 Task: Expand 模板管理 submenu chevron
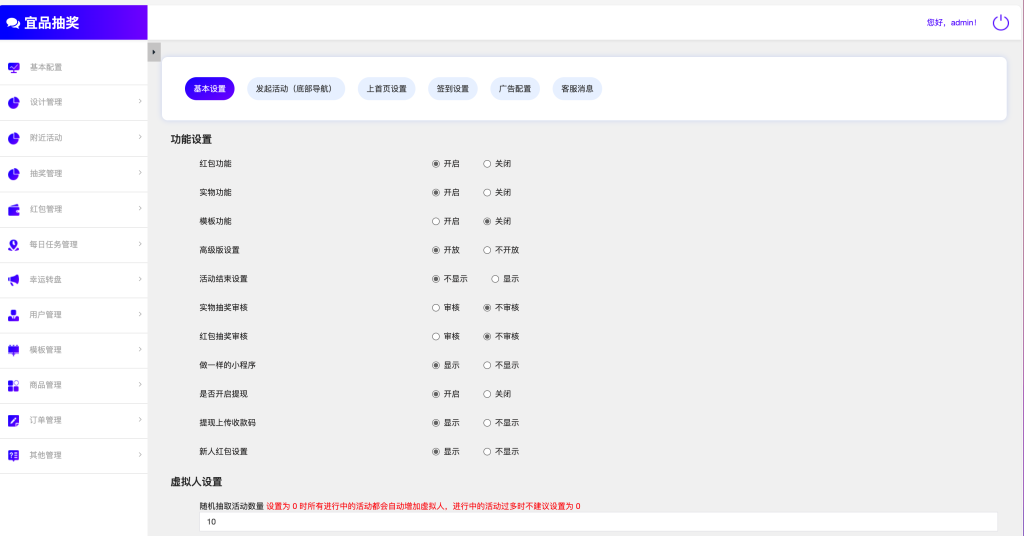pos(140,349)
